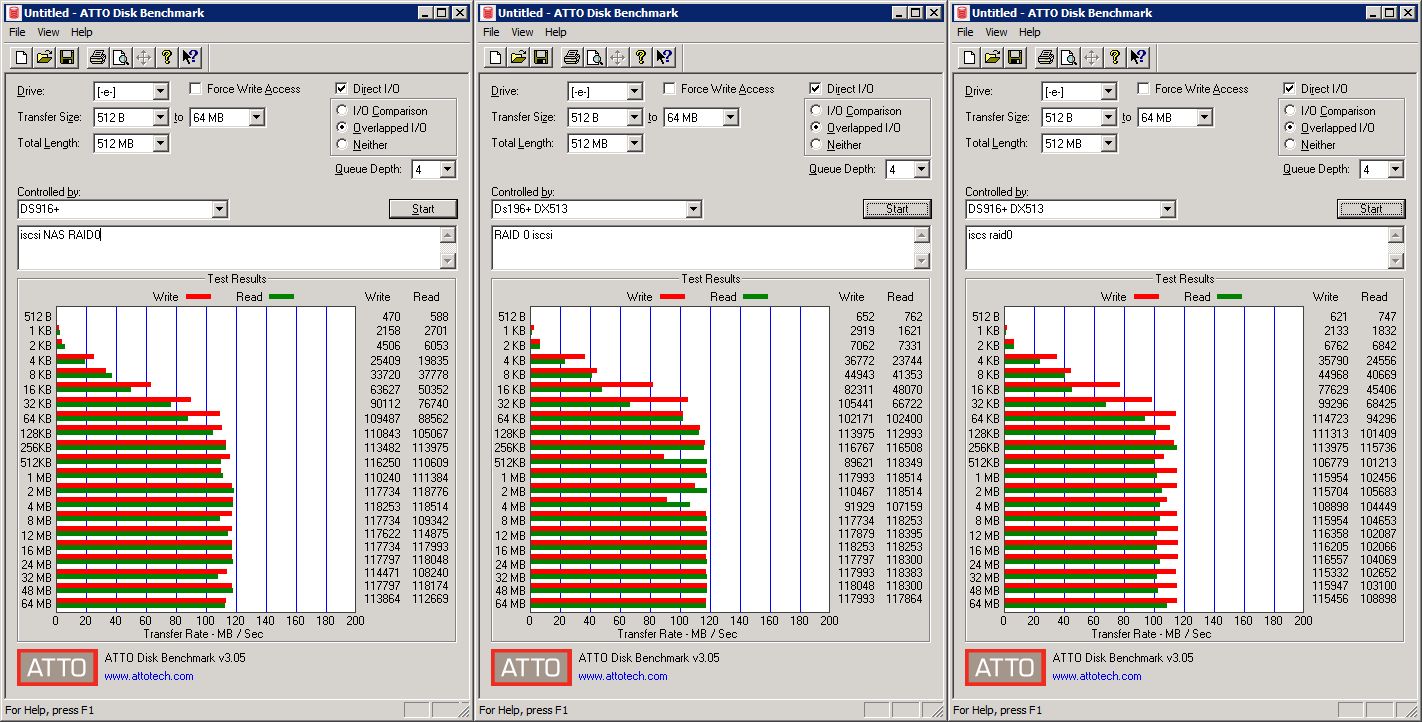Create a new benchmark in the middle window toolbar
The image size is (1422, 722).
[x=495, y=57]
